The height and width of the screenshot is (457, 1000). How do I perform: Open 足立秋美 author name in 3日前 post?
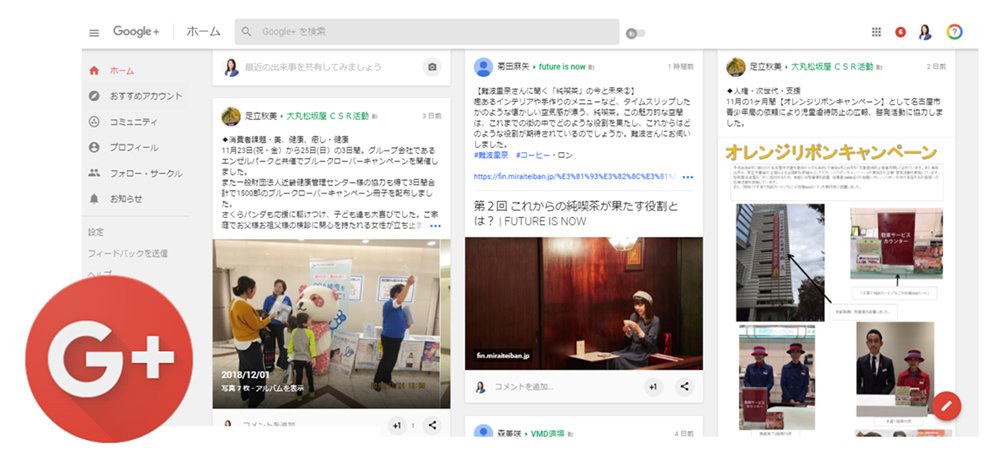pyautogui.click(x=263, y=116)
